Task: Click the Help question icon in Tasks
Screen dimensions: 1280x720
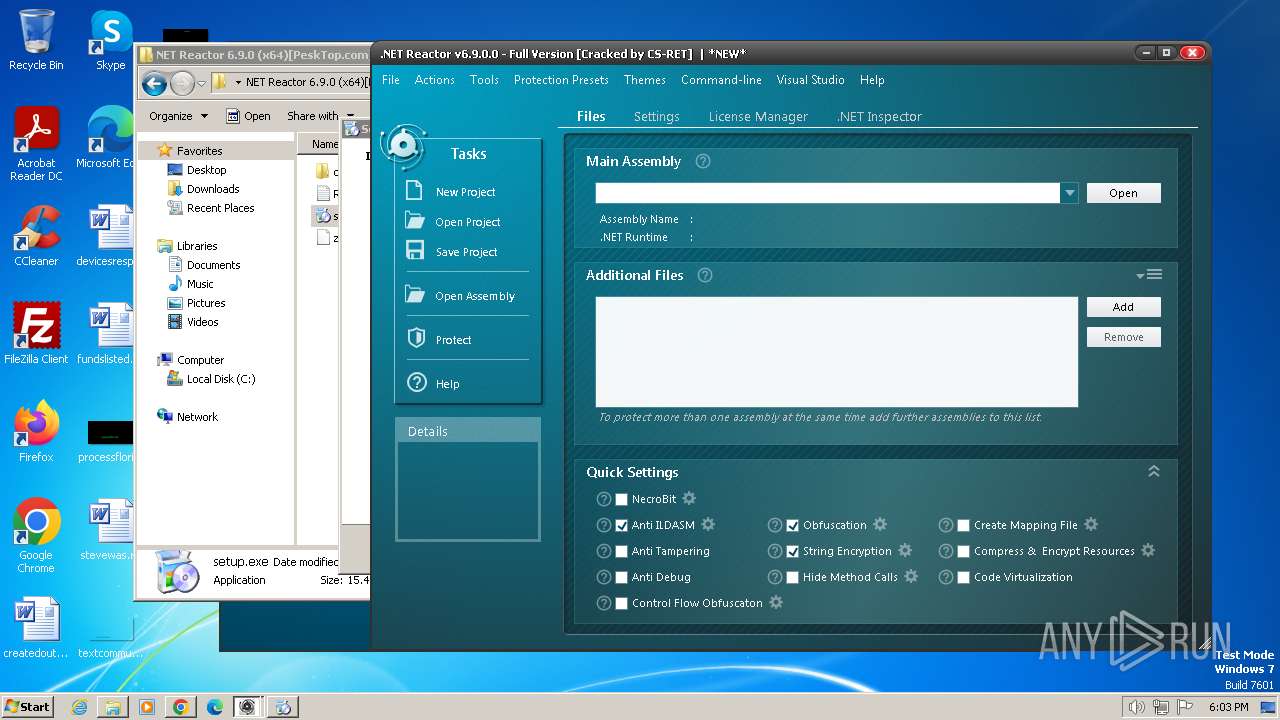Action: [416, 383]
